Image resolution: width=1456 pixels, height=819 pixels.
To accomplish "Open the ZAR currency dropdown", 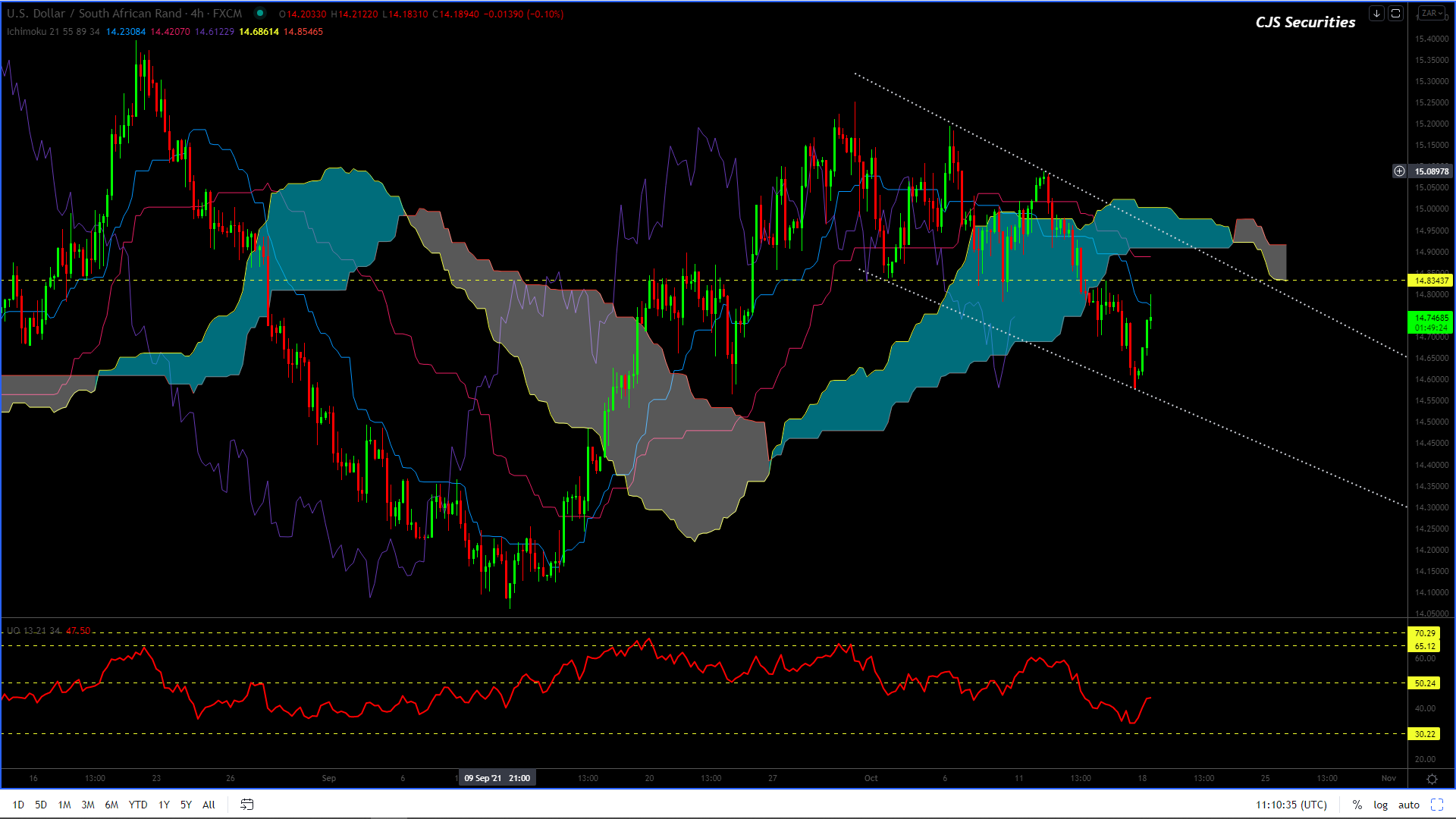I will click(1432, 14).
